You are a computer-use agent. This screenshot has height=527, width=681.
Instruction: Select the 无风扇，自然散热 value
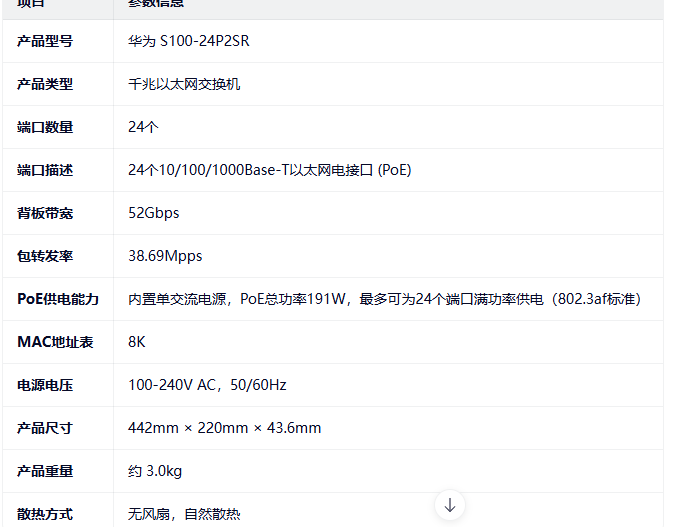[x=184, y=514]
